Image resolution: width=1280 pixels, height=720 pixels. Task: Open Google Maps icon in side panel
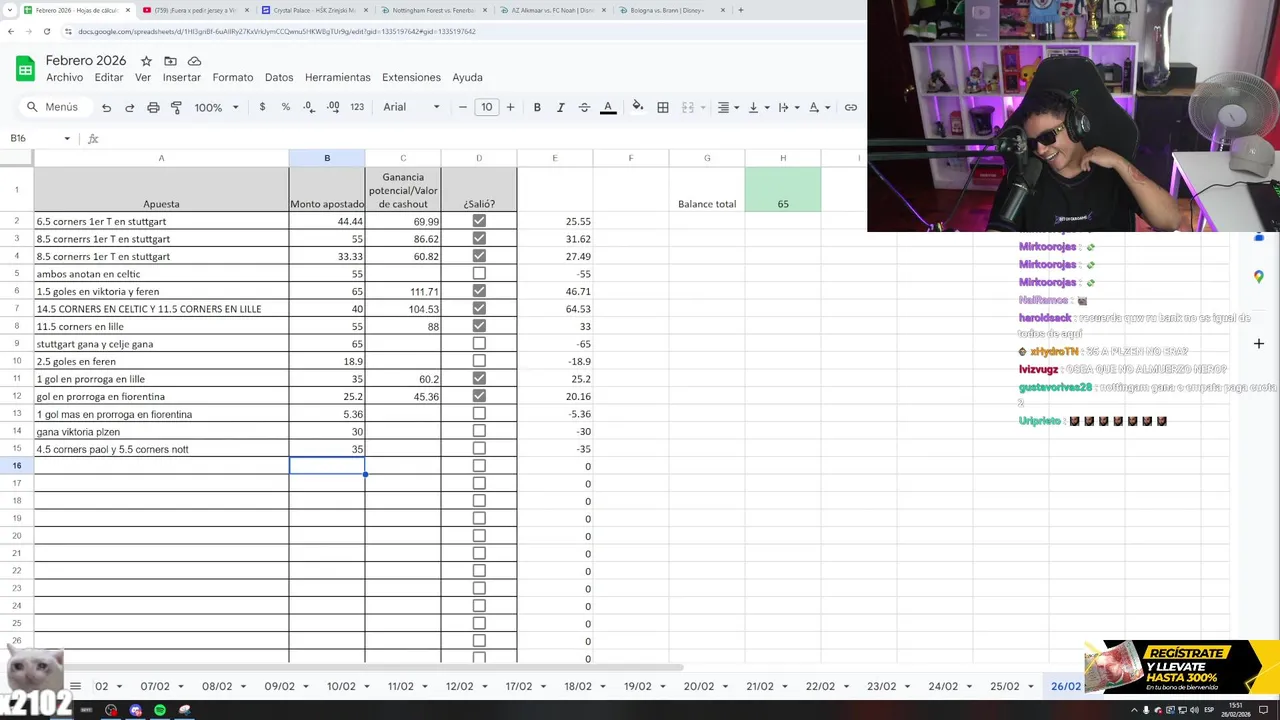tap(1259, 276)
